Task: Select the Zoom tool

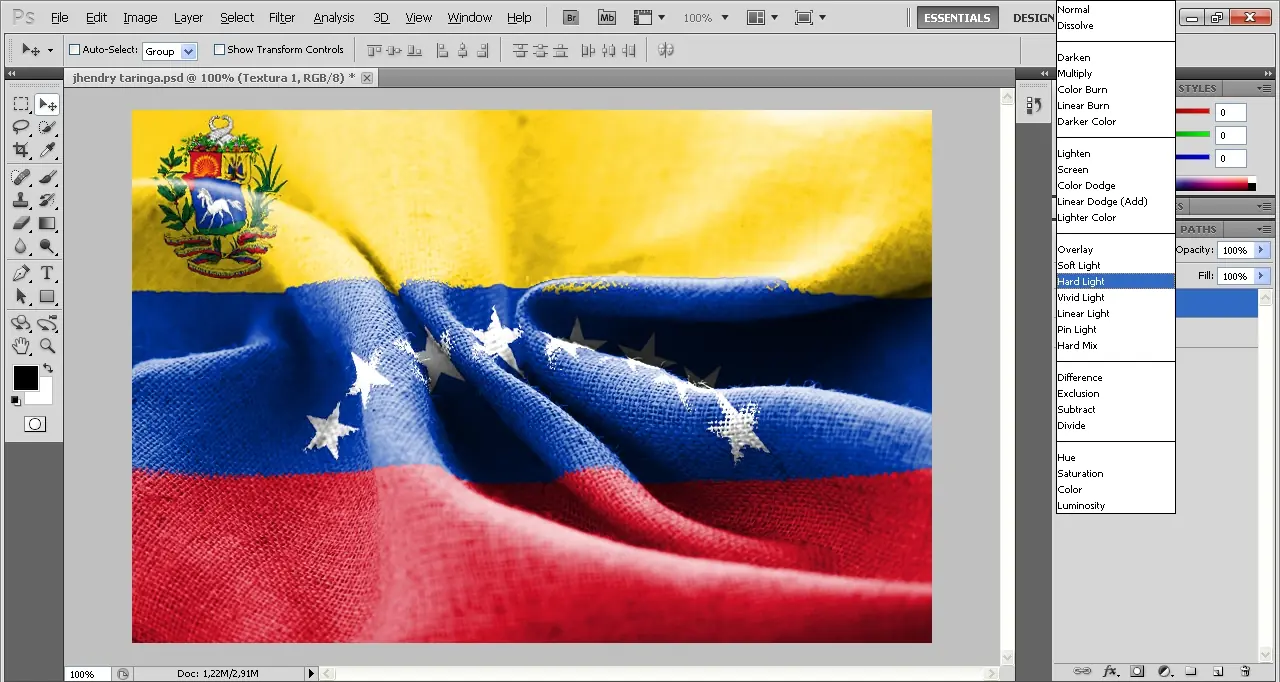Action: [47, 346]
